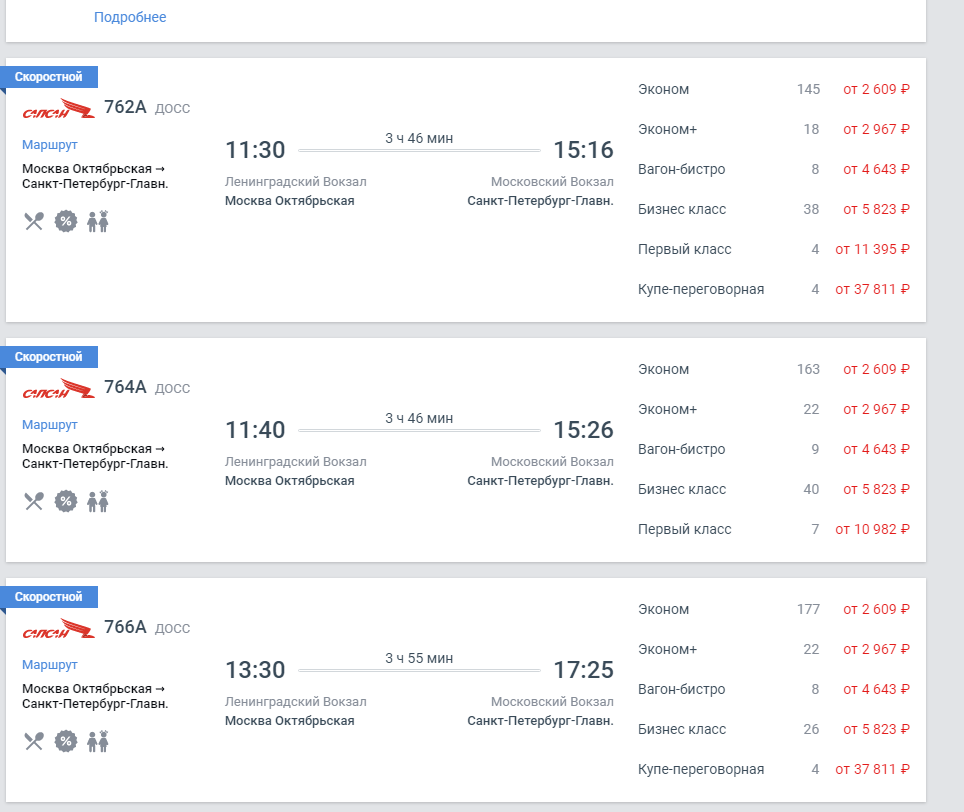Select Купе-переговорная on train 762А for 37 811 ₽
The image size is (964, 812).
coord(773,289)
